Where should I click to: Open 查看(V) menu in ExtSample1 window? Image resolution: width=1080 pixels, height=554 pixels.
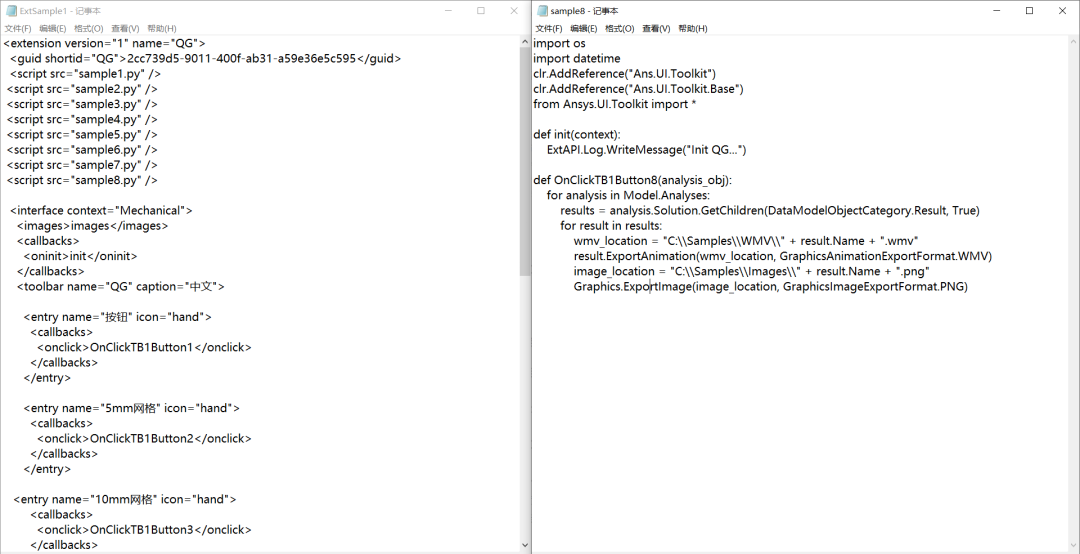[x=125, y=28]
